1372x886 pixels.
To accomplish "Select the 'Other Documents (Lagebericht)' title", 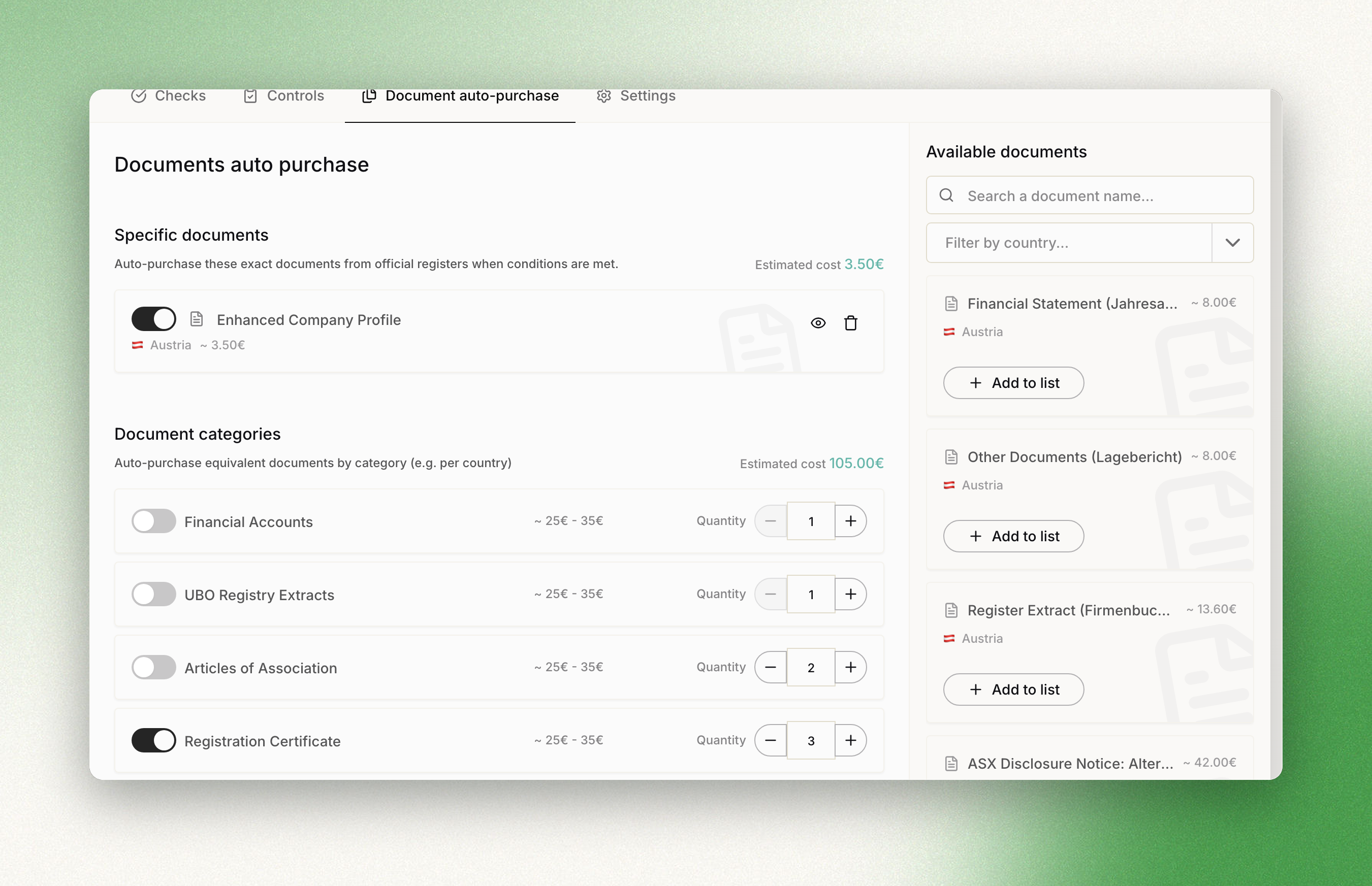I will (1074, 457).
